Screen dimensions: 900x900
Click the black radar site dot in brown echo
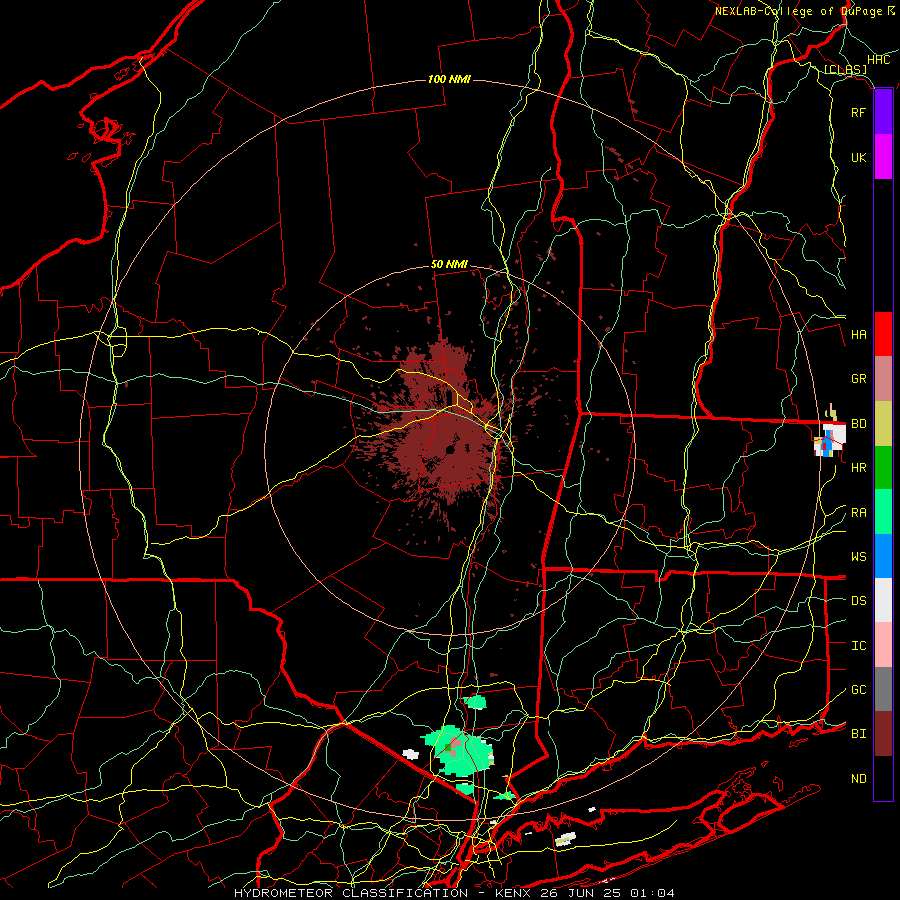click(x=450, y=450)
